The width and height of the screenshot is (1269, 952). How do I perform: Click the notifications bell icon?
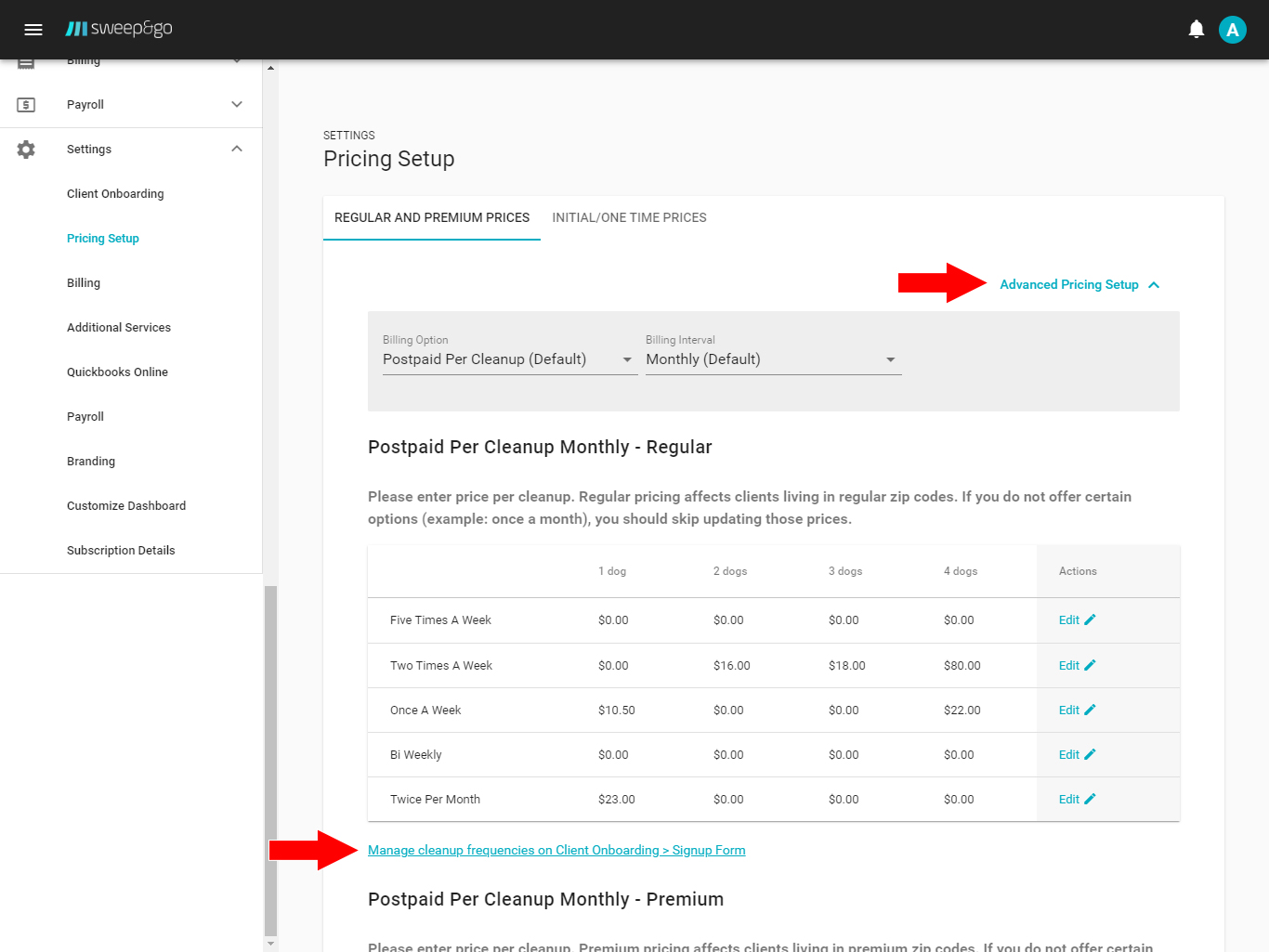tap(1197, 30)
